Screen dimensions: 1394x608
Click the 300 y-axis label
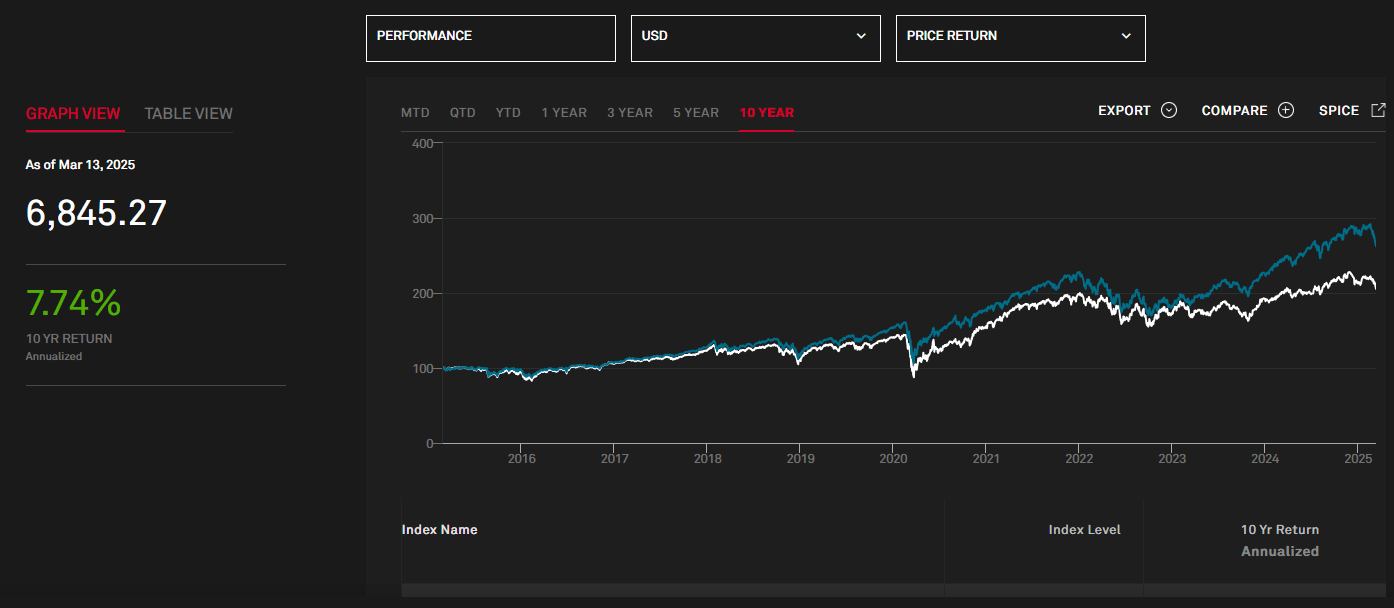pyautogui.click(x=422, y=219)
